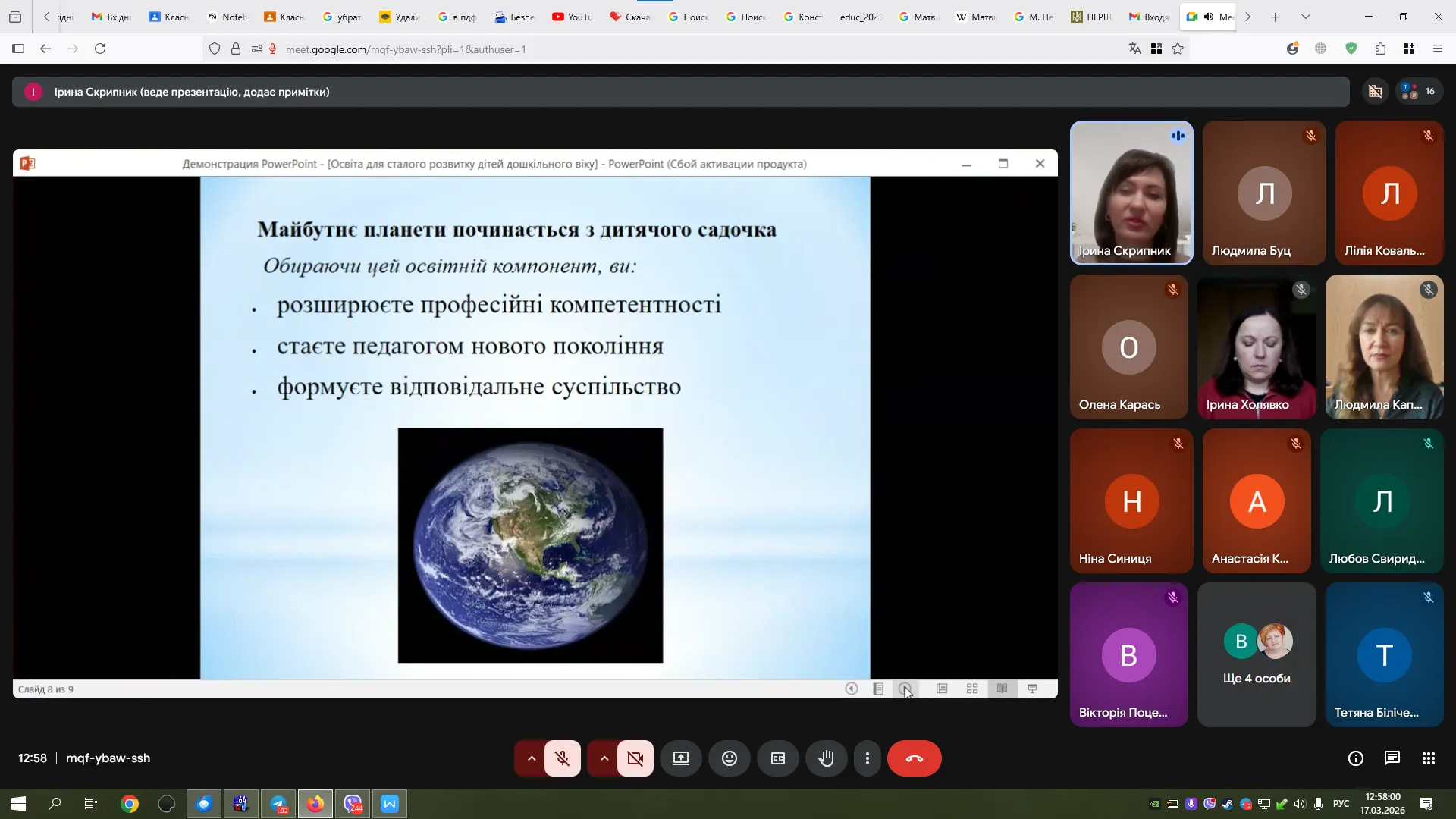This screenshot has height=819, width=1456.
Task: Switch to the YouTube browser tab
Action: pos(573,17)
